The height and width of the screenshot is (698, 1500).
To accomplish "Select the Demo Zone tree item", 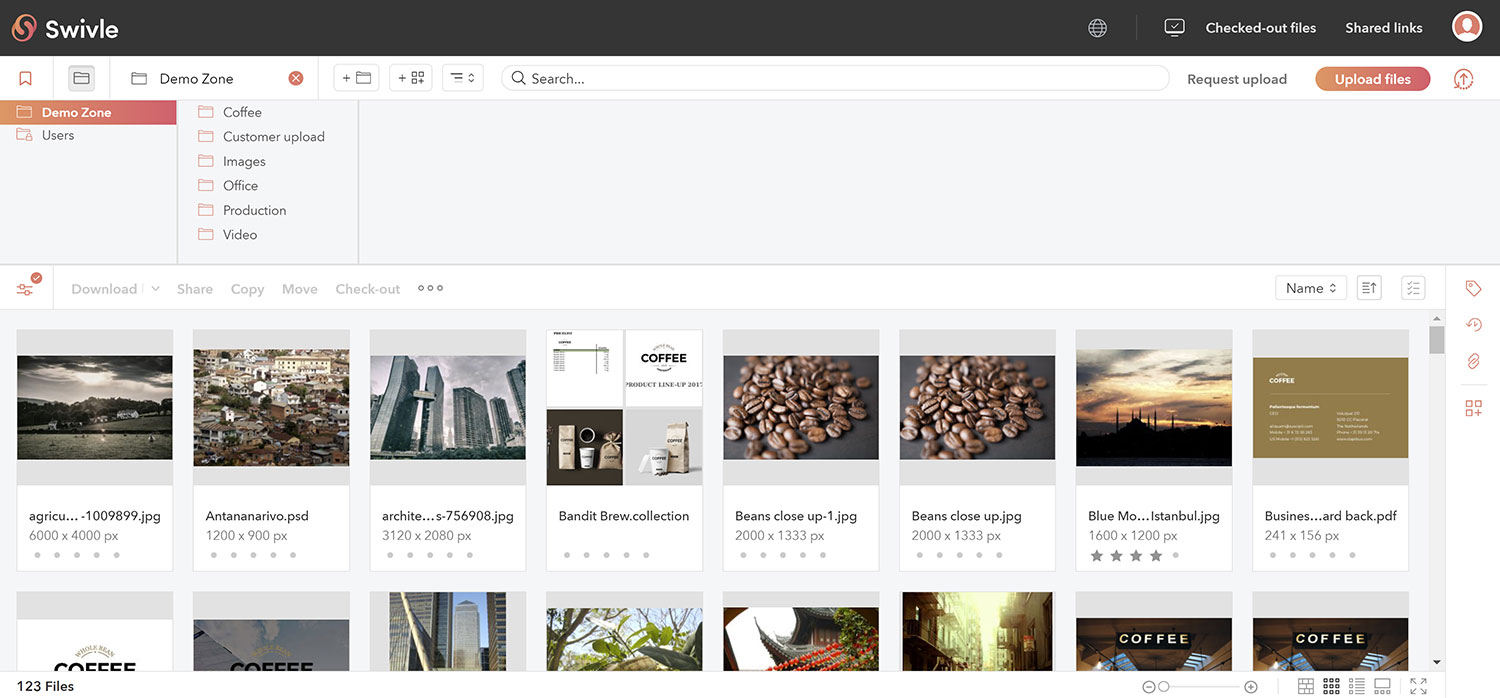I will (x=88, y=112).
